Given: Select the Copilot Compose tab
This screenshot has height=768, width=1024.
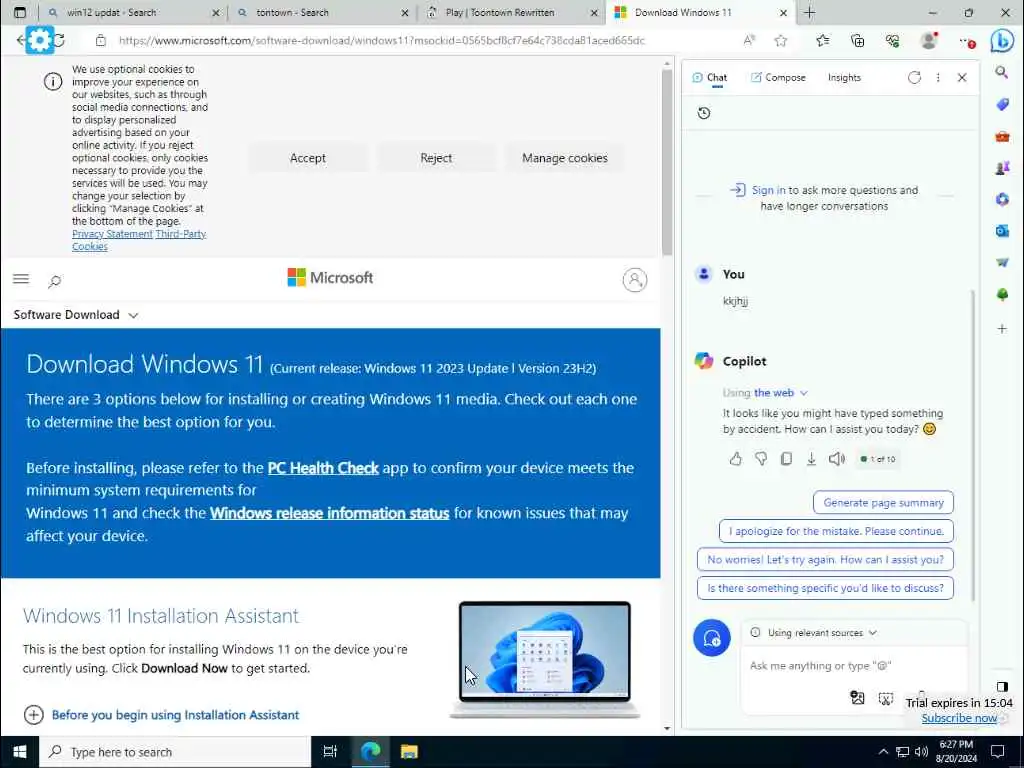Looking at the screenshot, I should coord(778,77).
